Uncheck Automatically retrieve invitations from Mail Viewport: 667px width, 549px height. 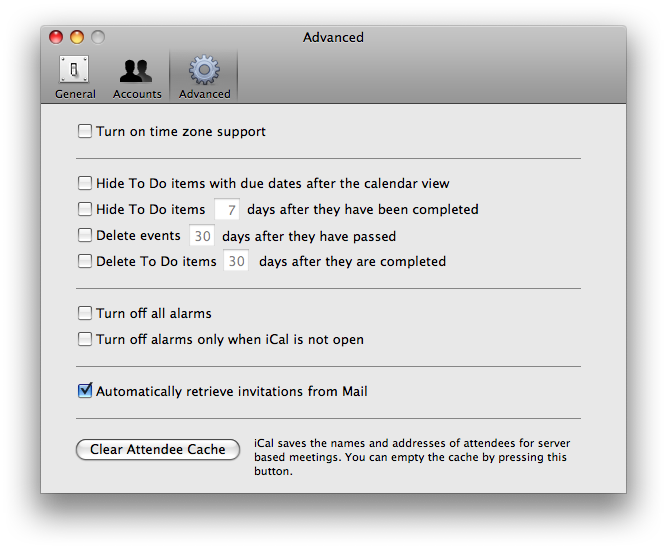tap(85, 390)
